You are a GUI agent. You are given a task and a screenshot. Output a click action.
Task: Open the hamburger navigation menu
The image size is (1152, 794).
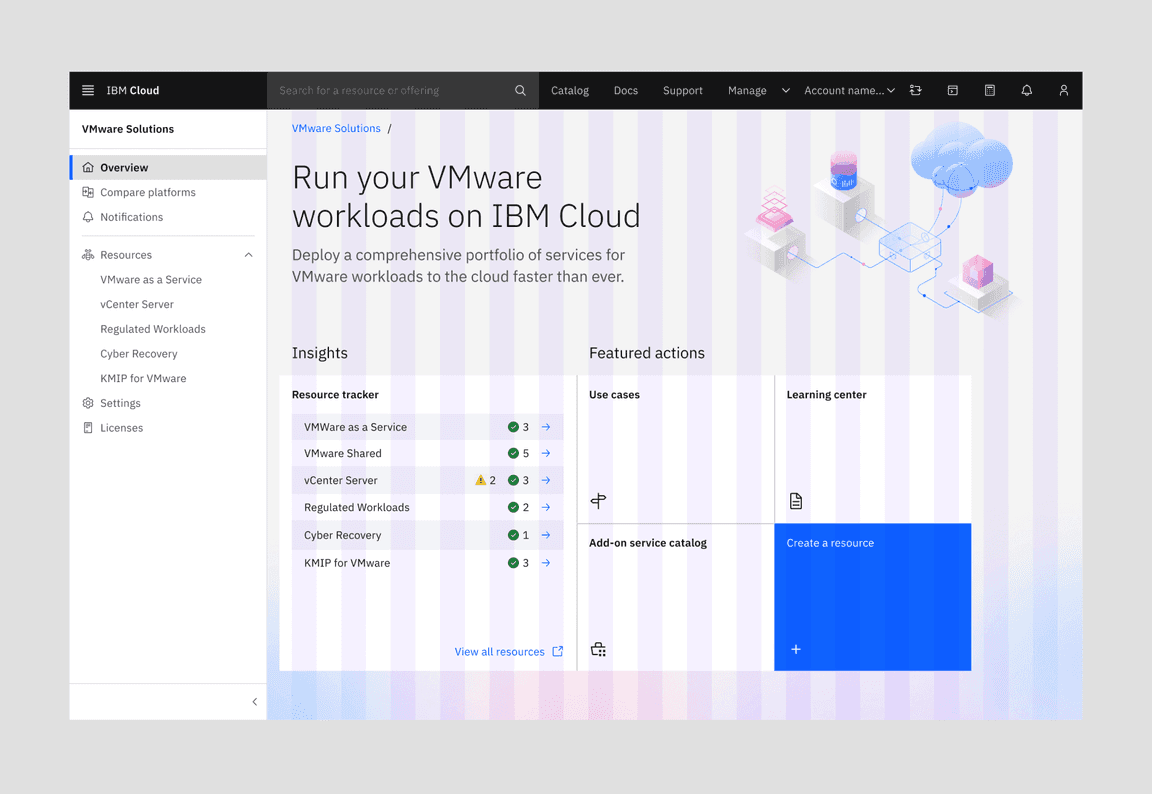pyautogui.click(x=88, y=90)
